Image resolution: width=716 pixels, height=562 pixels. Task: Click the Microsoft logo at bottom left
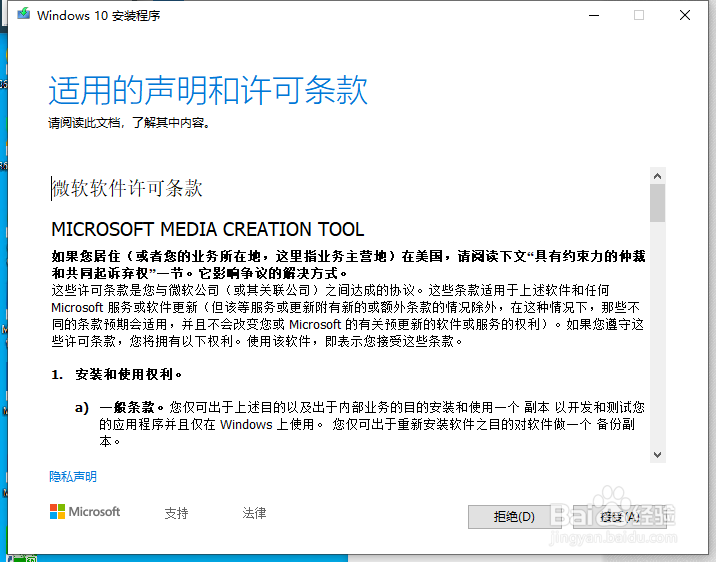(85, 512)
